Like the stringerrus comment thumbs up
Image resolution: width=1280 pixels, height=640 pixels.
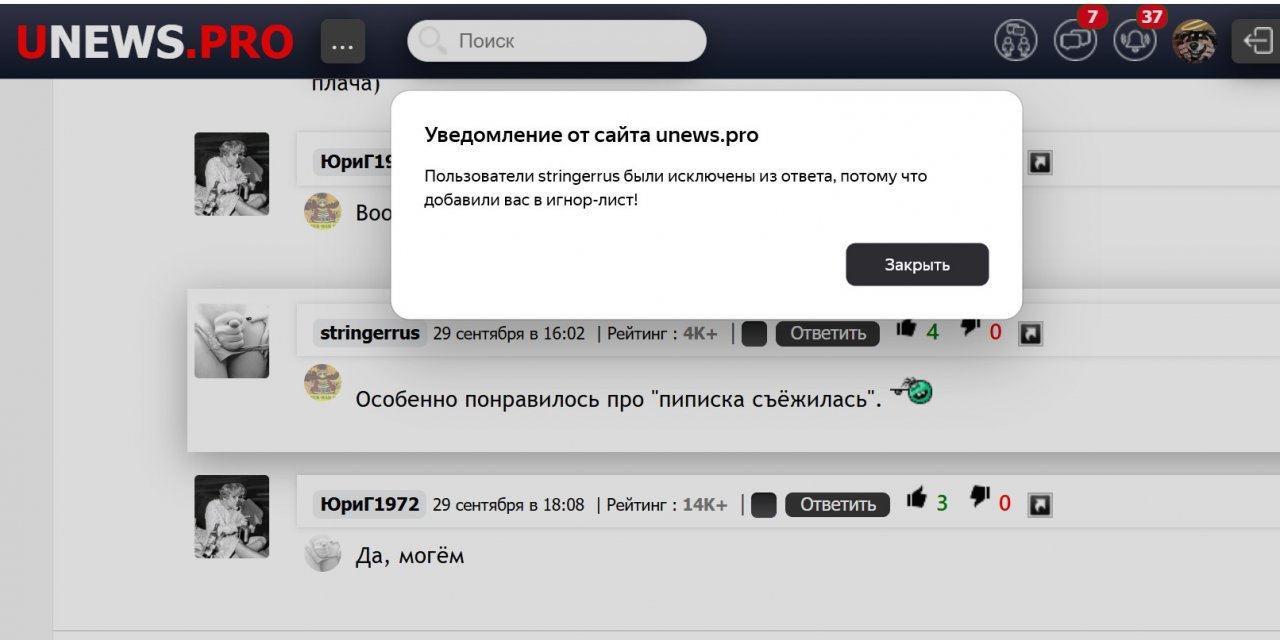[x=907, y=328]
